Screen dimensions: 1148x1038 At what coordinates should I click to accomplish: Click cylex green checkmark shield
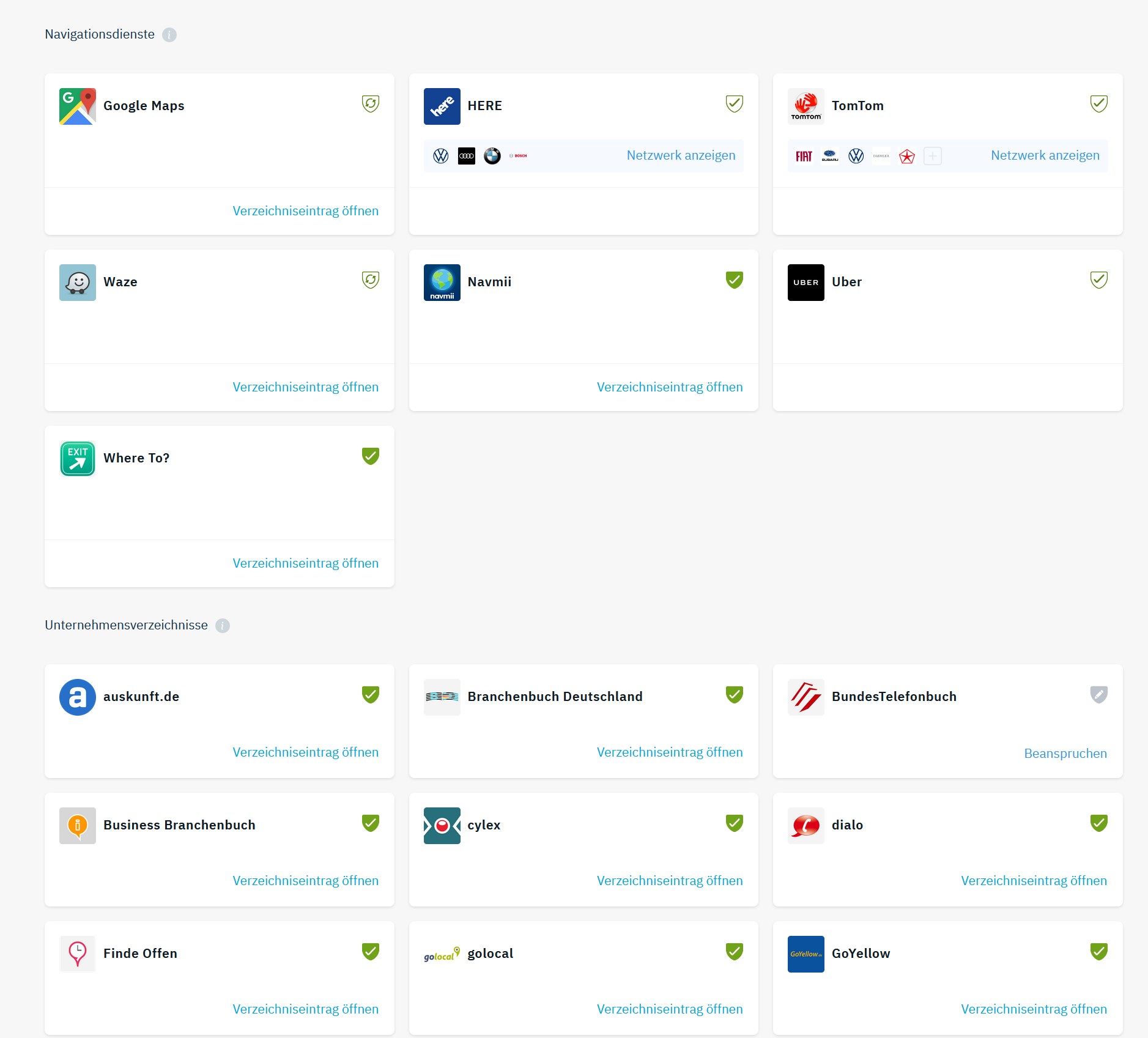pyautogui.click(x=735, y=823)
